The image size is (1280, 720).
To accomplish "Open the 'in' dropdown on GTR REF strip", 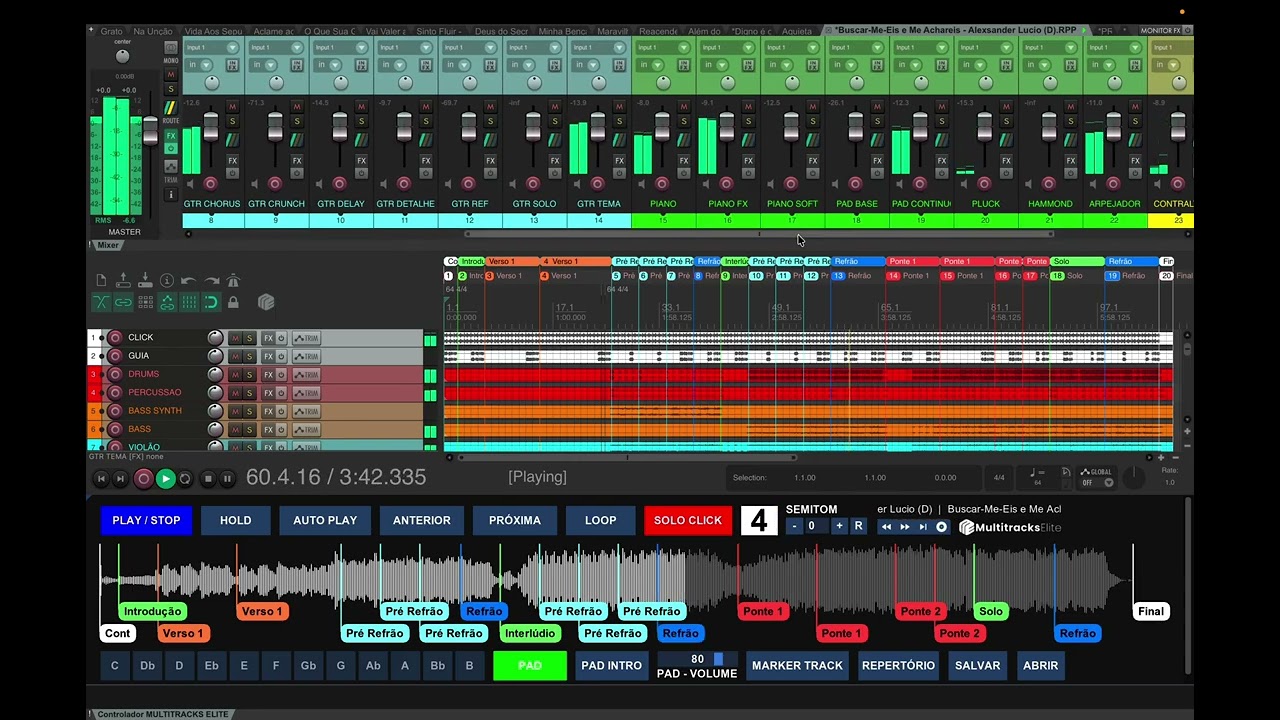I will [457, 65].
